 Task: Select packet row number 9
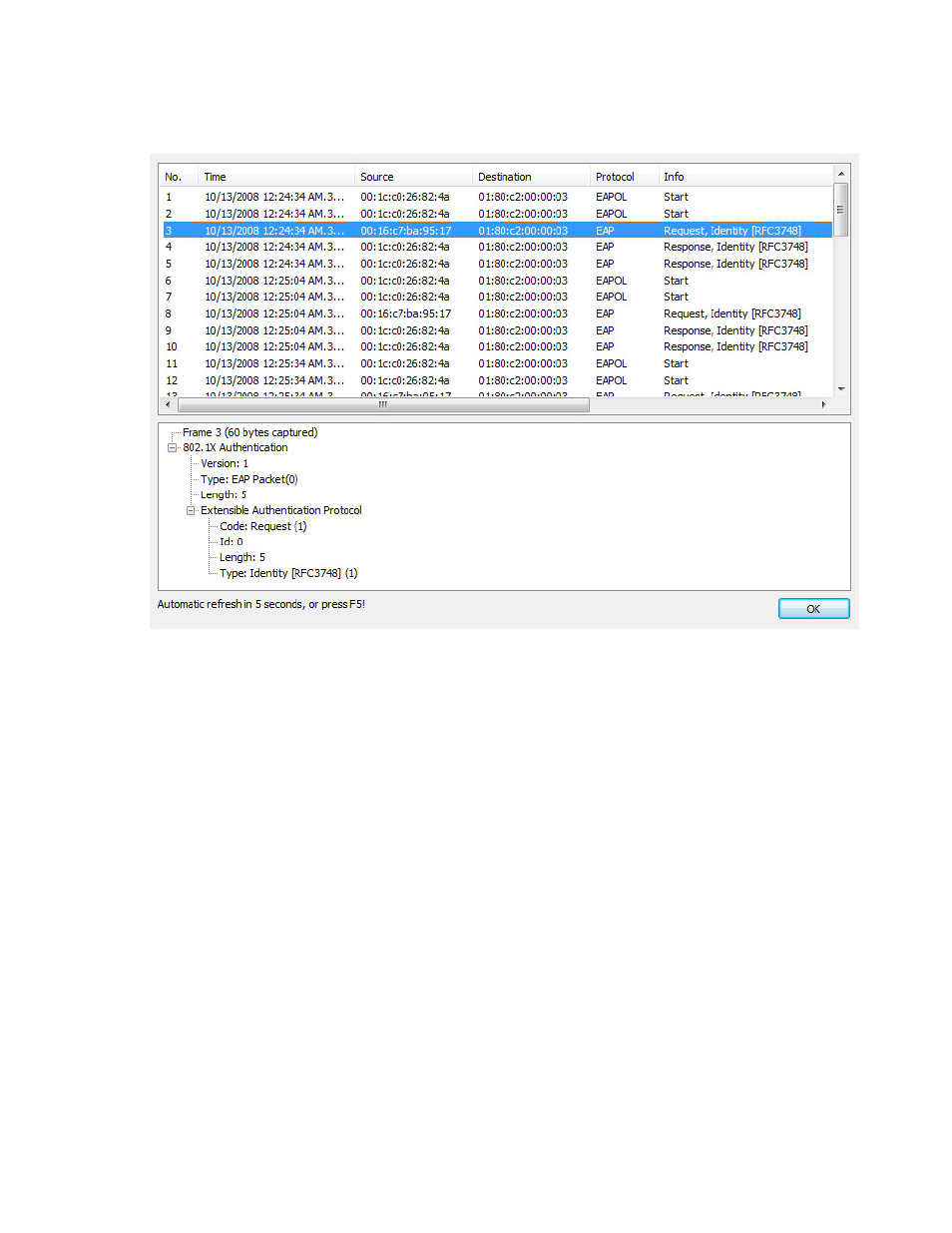[497, 330]
